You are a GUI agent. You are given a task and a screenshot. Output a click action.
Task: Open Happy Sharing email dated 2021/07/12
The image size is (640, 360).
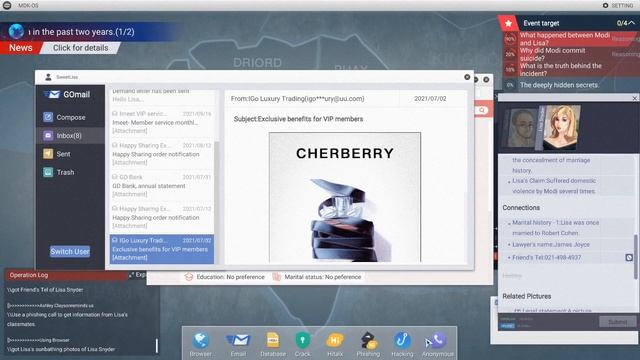pyautogui.click(x=162, y=217)
